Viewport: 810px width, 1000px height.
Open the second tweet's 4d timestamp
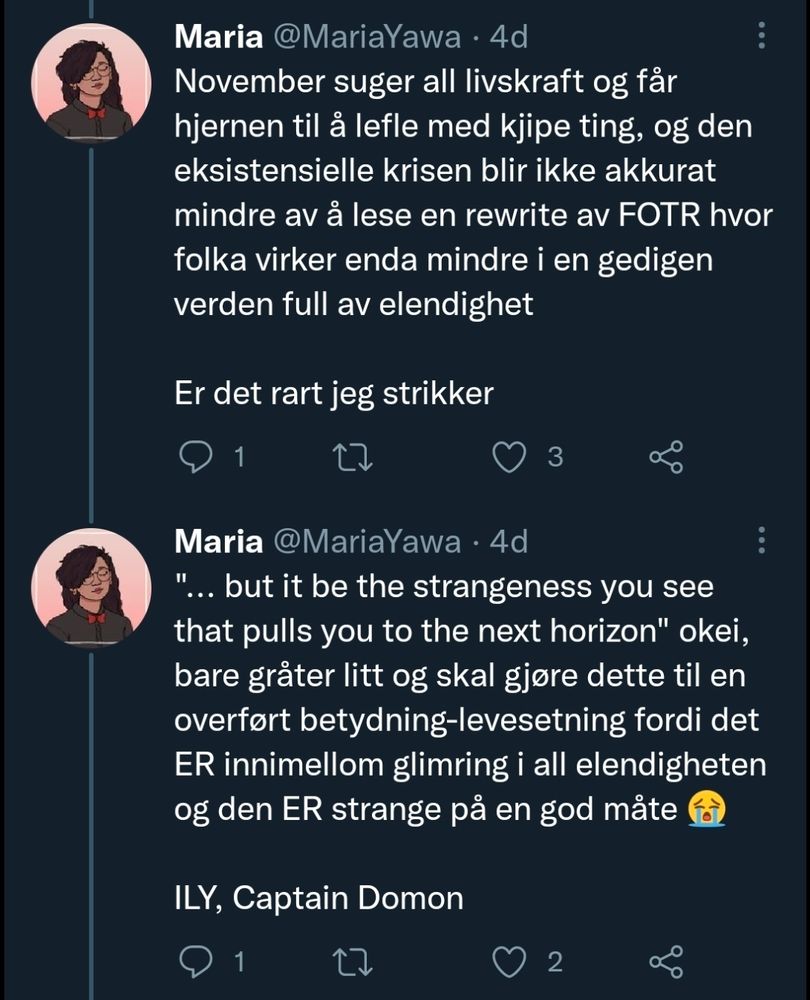pyautogui.click(x=507, y=541)
